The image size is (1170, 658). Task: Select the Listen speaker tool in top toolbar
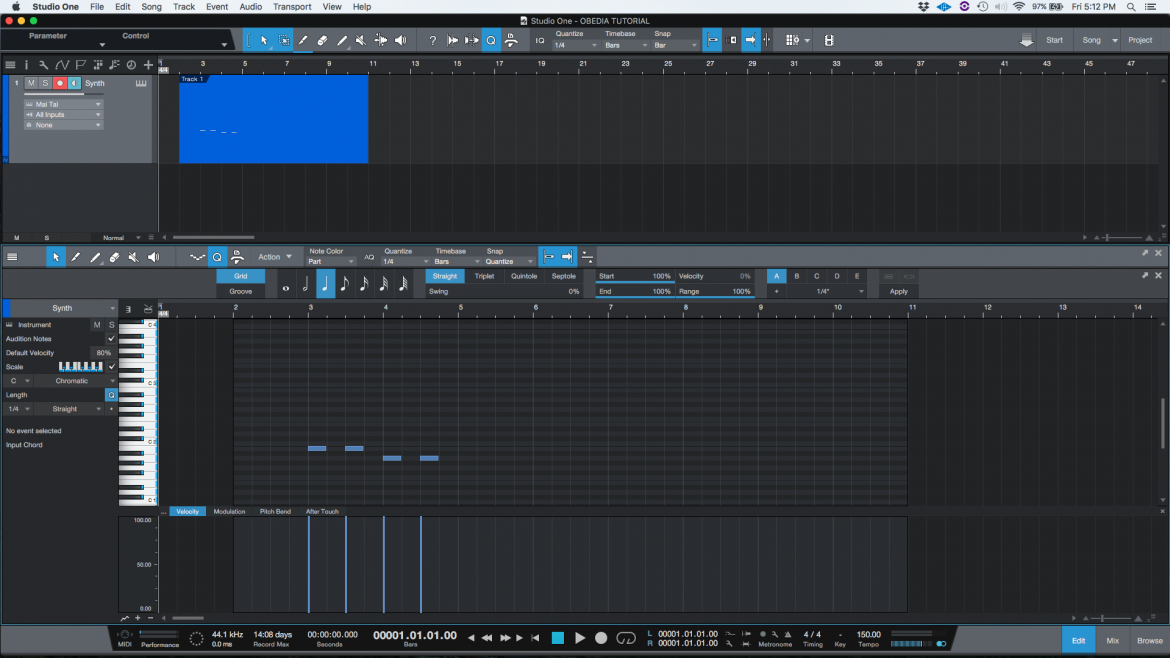coord(401,40)
